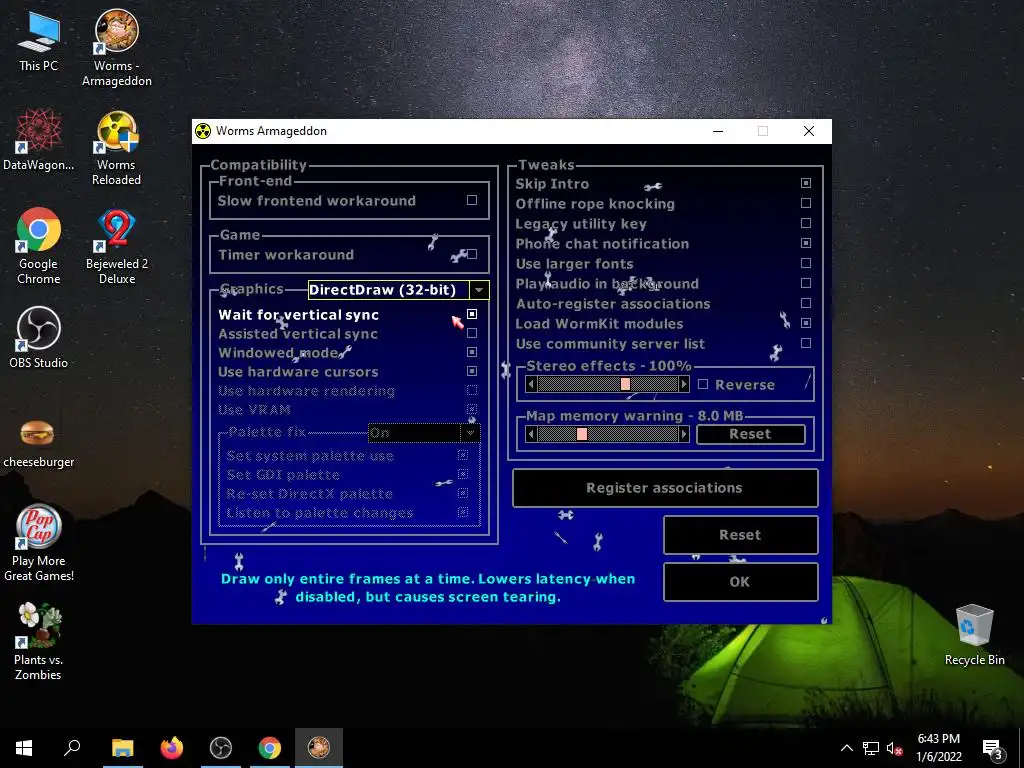Select DirectDraw (32-bit) combo box
The height and width of the screenshot is (768, 1024).
pyautogui.click(x=398, y=289)
